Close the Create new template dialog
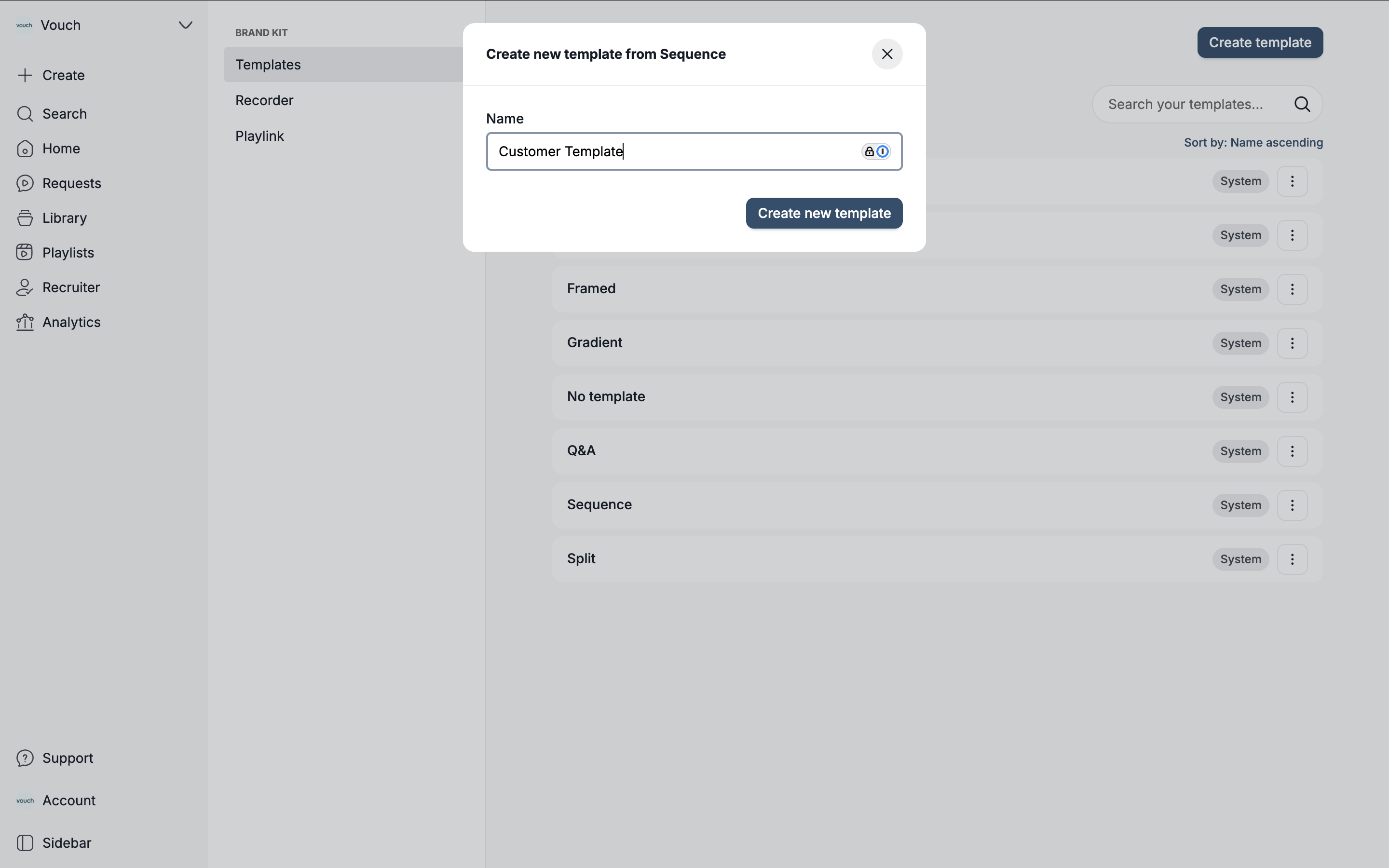 click(x=887, y=54)
